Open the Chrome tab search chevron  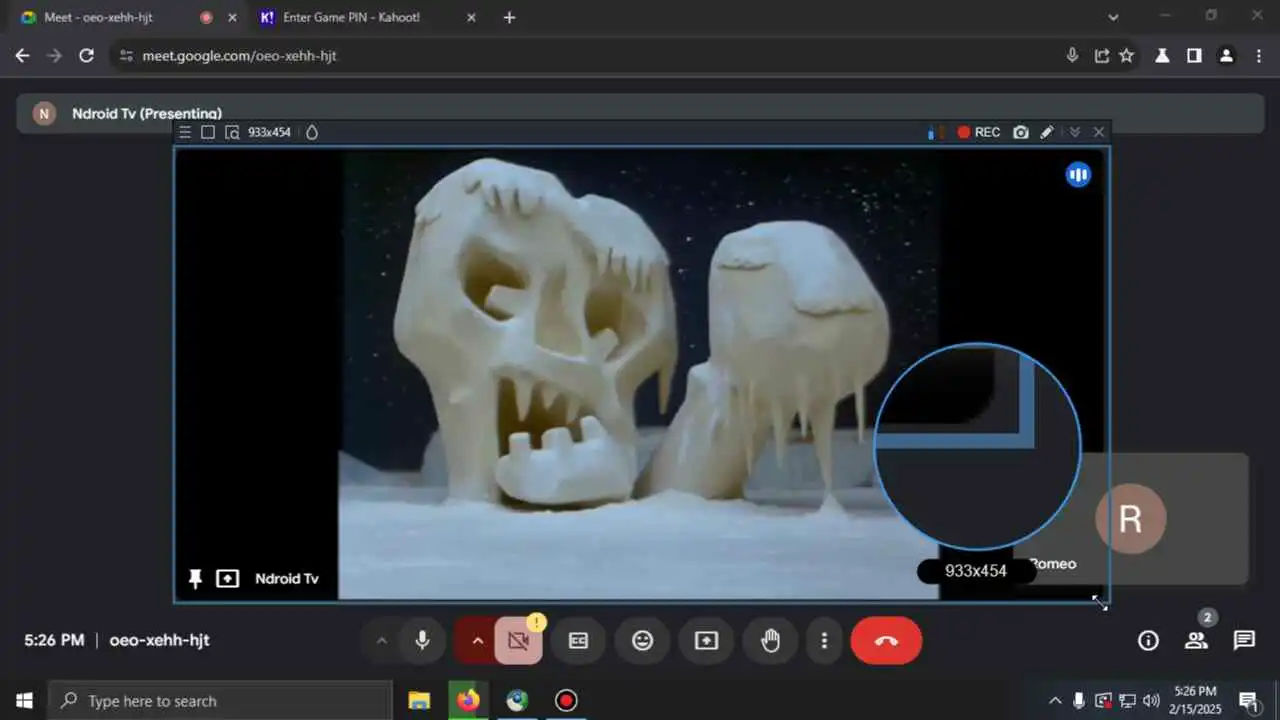point(1113,17)
